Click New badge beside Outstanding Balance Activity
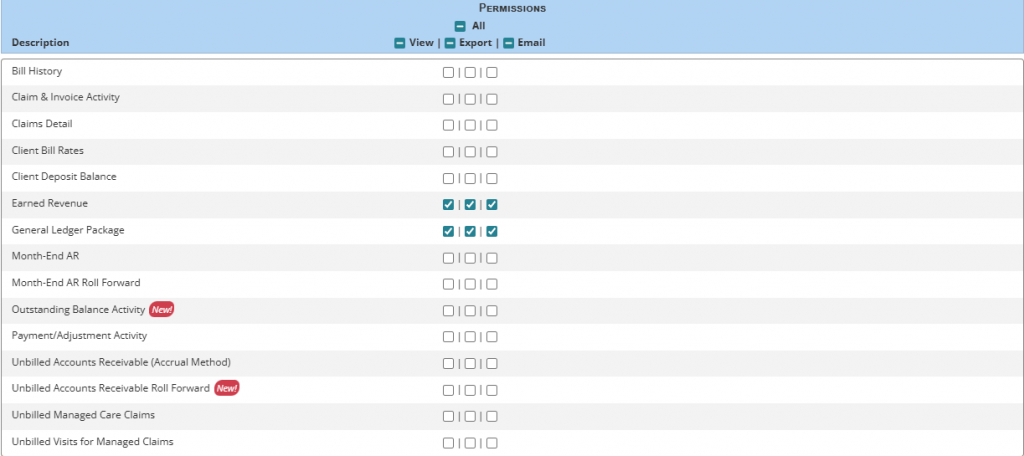 click(x=162, y=310)
